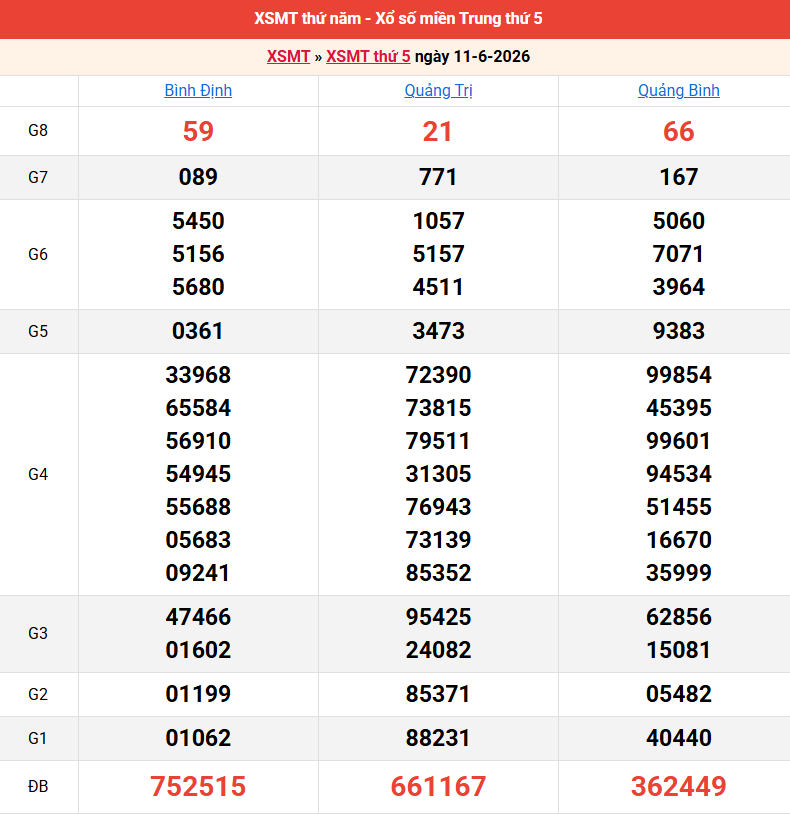
Task: Click G5 number 9383
Action: (x=678, y=331)
